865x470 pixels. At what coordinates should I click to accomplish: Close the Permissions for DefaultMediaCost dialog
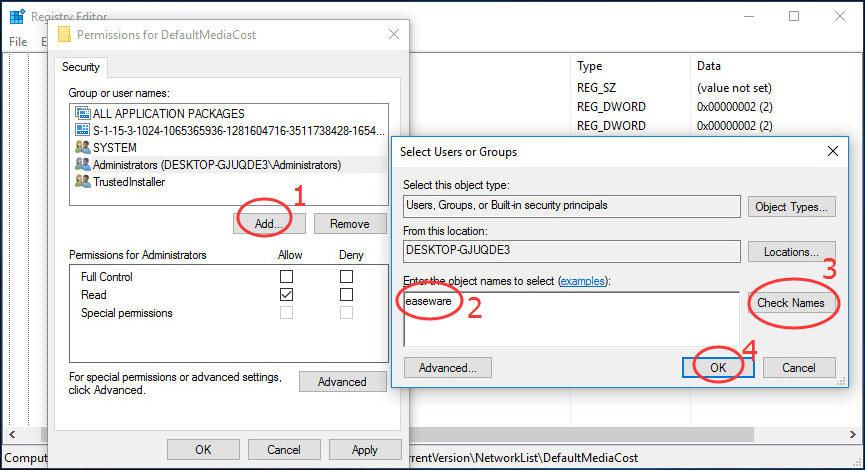394,34
